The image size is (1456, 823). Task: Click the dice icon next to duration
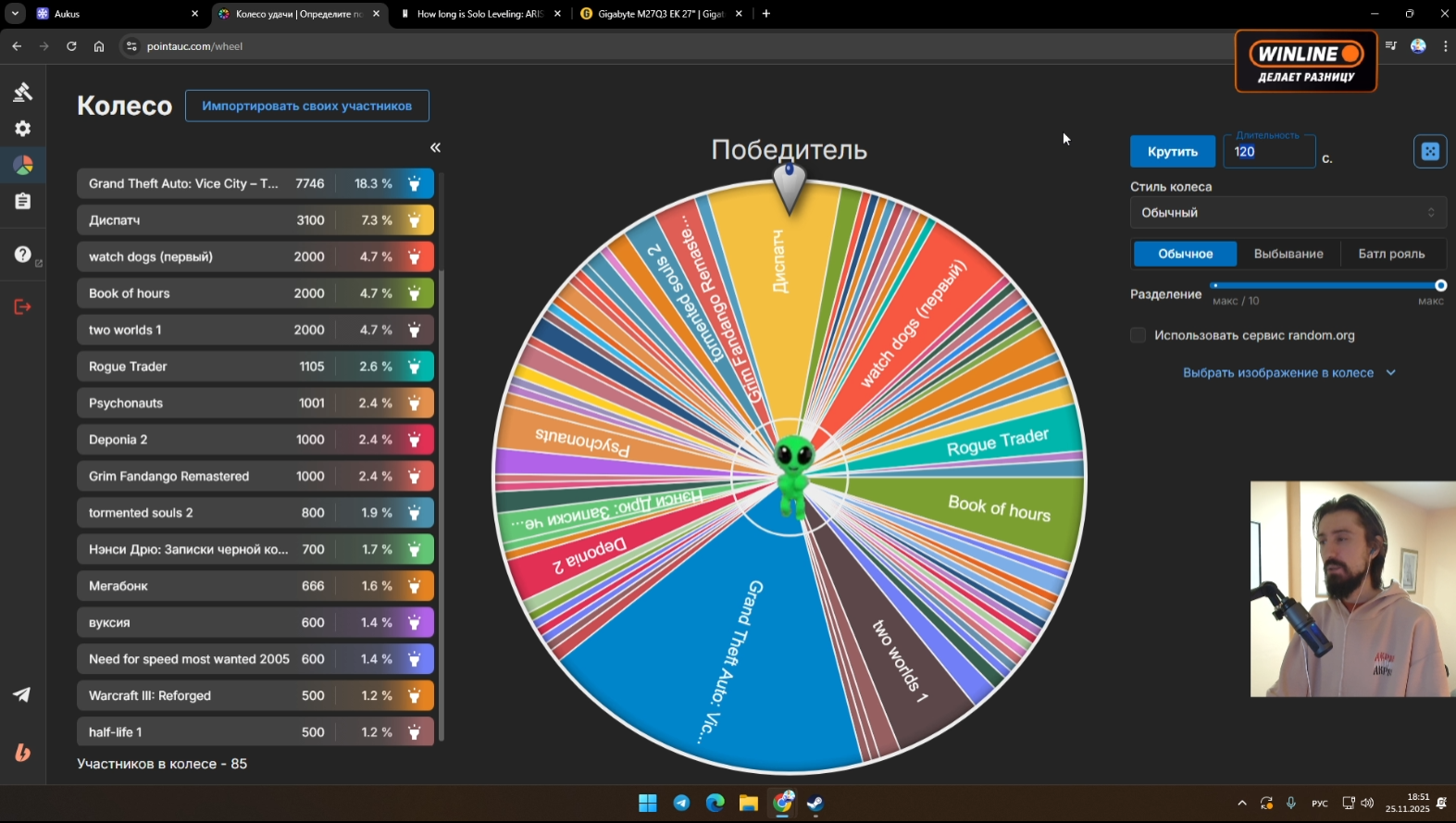(x=1430, y=151)
